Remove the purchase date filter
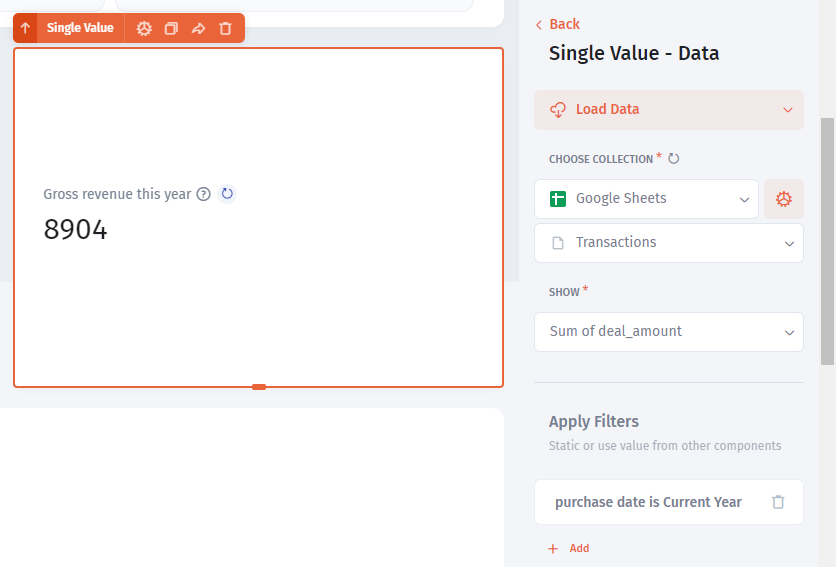 click(x=778, y=502)
